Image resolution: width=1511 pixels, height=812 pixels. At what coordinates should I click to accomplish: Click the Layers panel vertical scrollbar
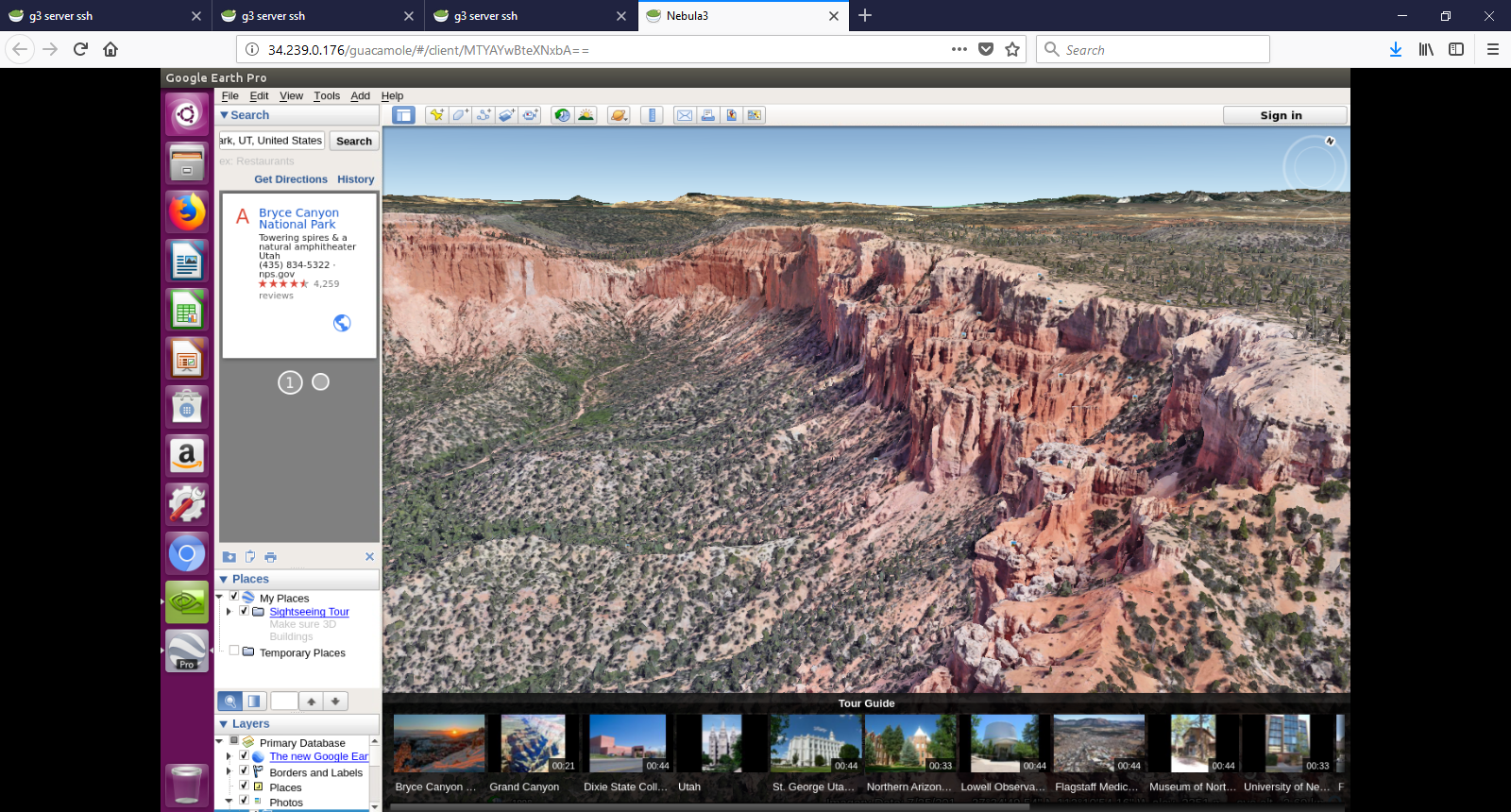tap(374, 773)
